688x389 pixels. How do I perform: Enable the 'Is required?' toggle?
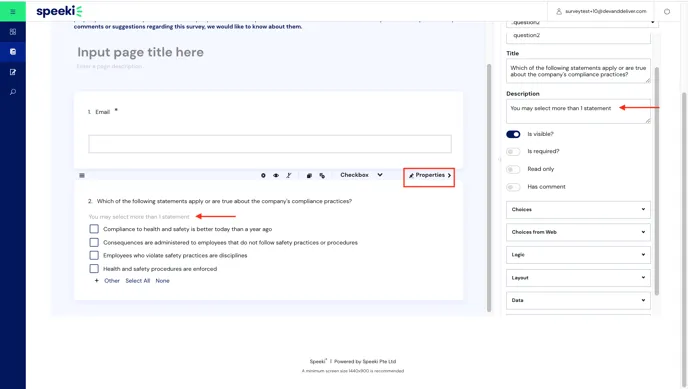513,152
